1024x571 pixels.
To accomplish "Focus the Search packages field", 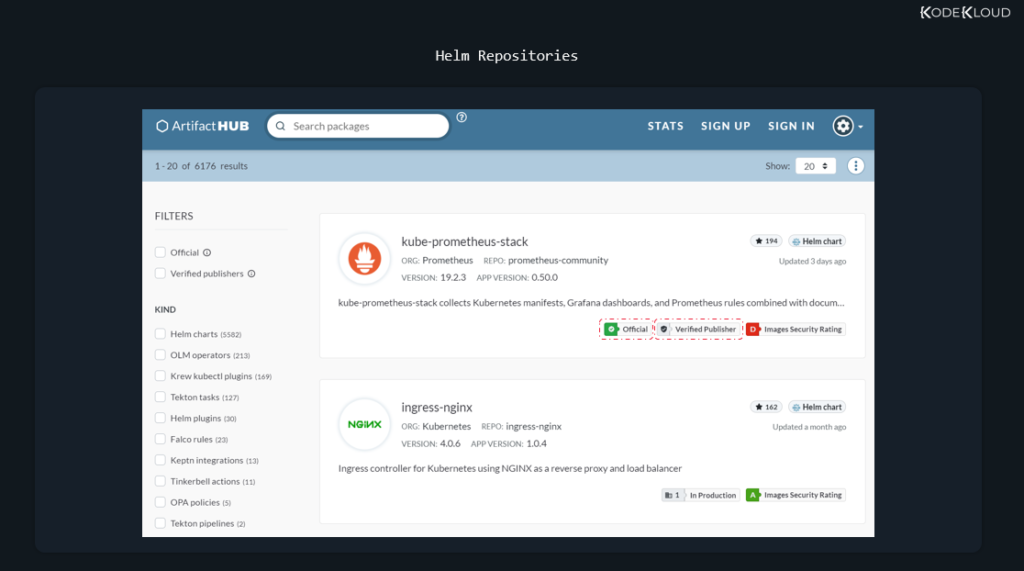I will coord(358,126).
